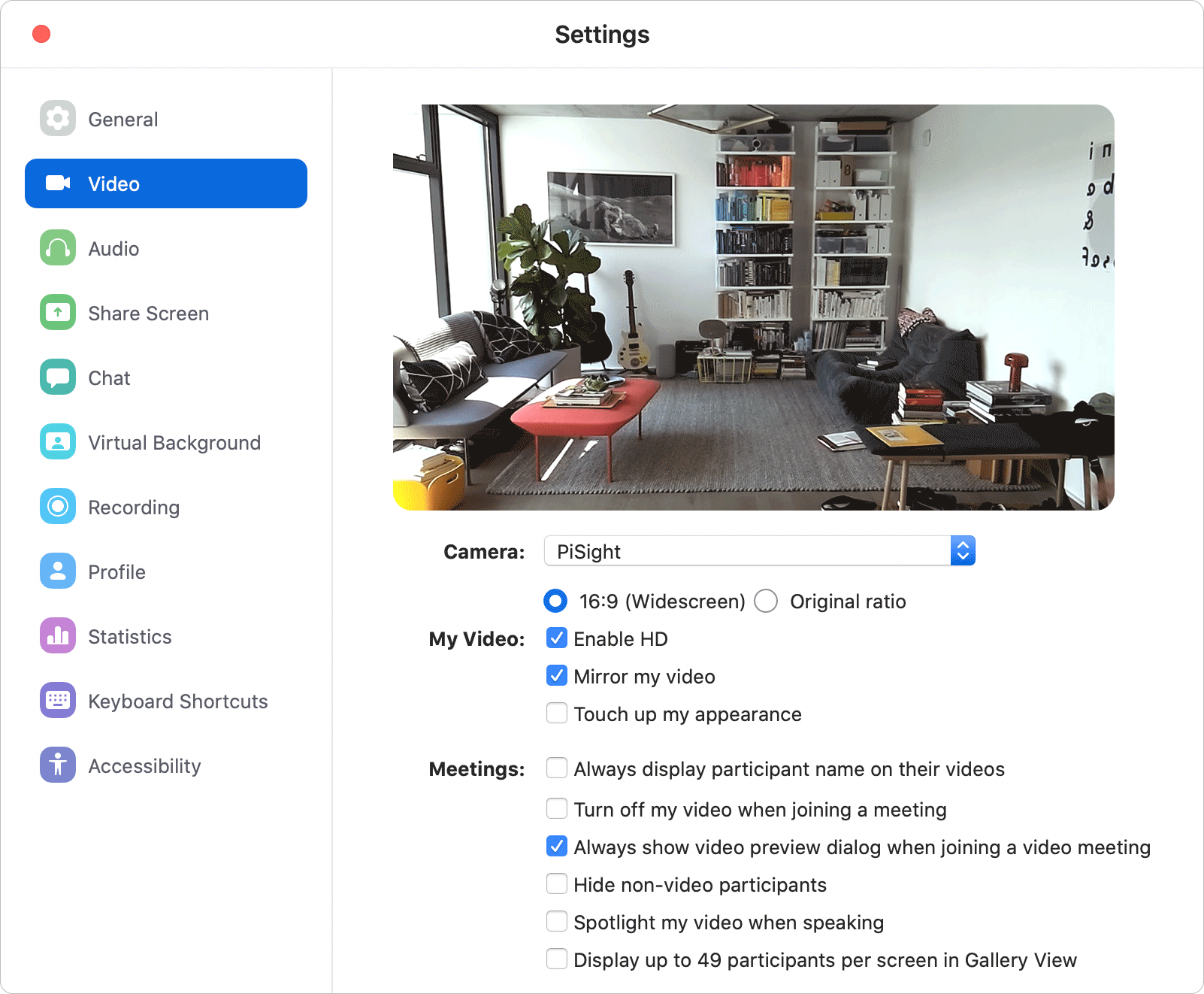Switch to the Audio settings tab
Screen dimensions: 1204x994
[x=166, y=248]
